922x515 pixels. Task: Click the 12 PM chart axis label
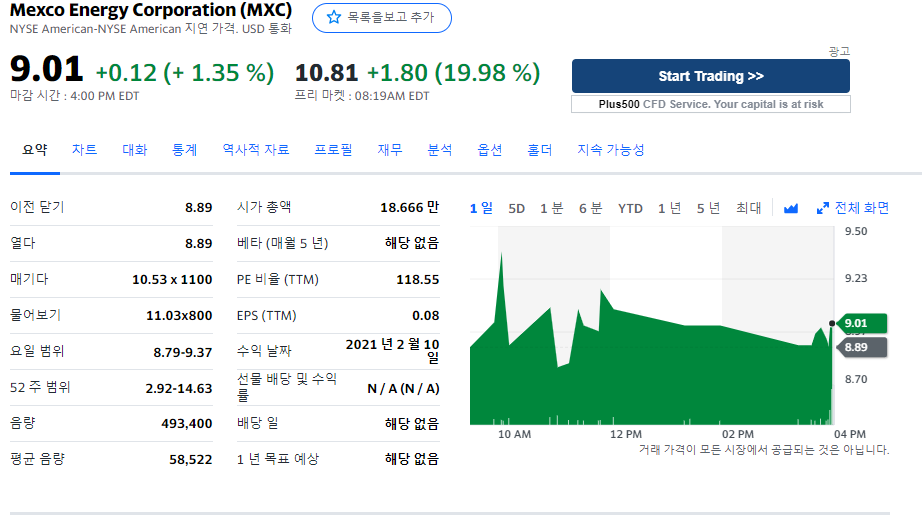[626, 434]
